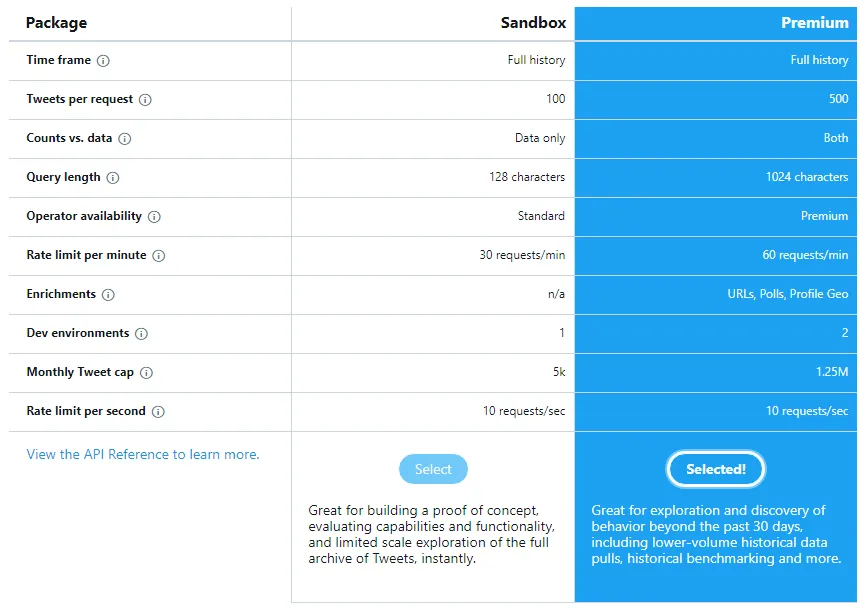
Task: Open Rate limit per second info icon
Action: [158, 412]
